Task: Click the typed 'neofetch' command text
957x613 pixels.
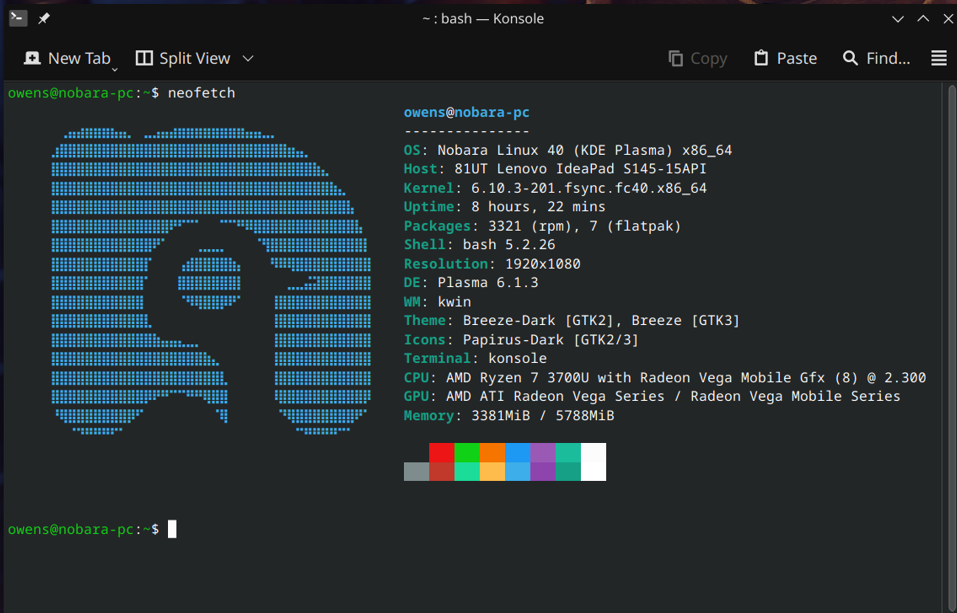Action: (201, 93)
